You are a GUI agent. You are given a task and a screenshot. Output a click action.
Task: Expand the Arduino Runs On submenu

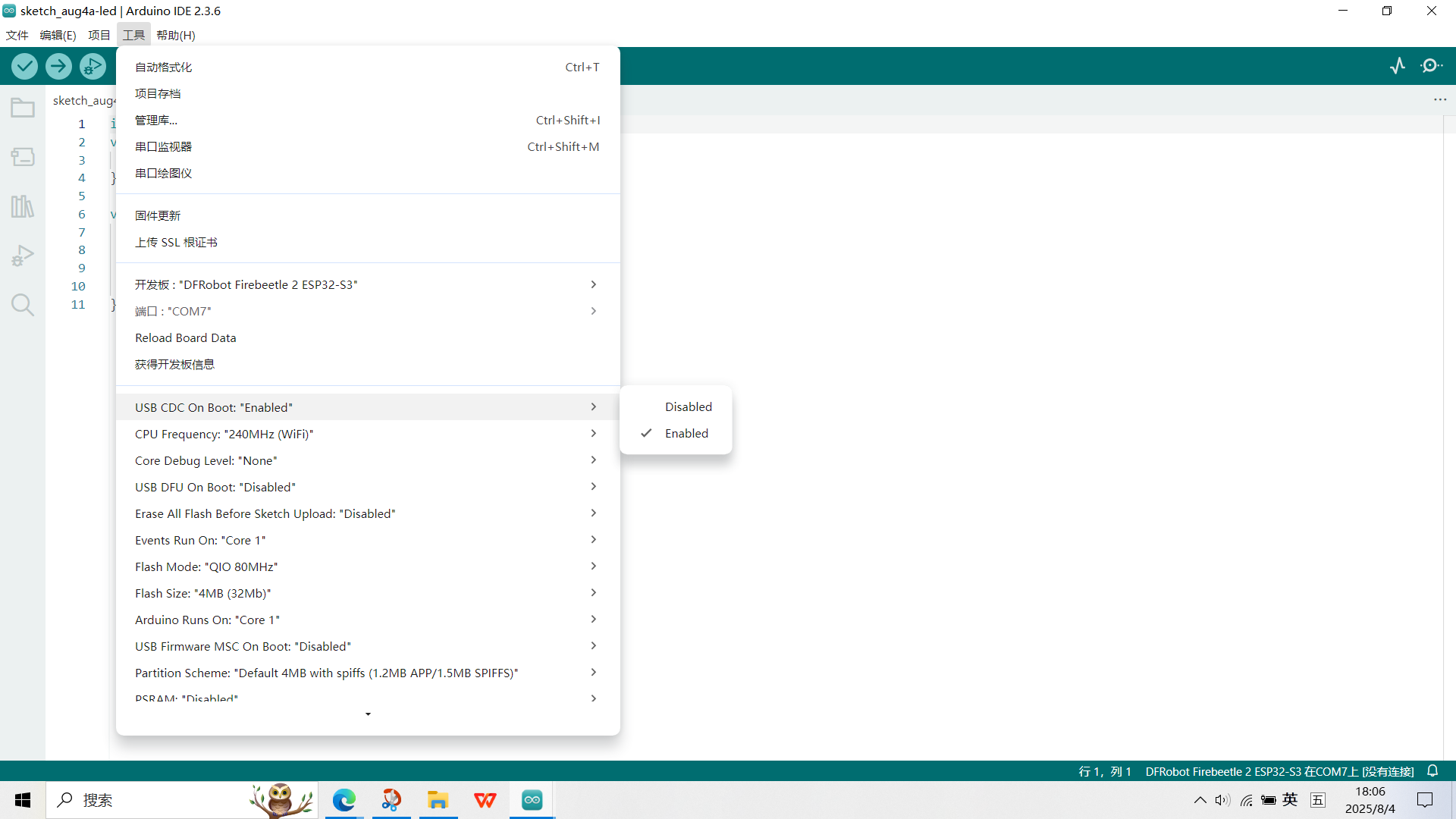coord(368,620)
